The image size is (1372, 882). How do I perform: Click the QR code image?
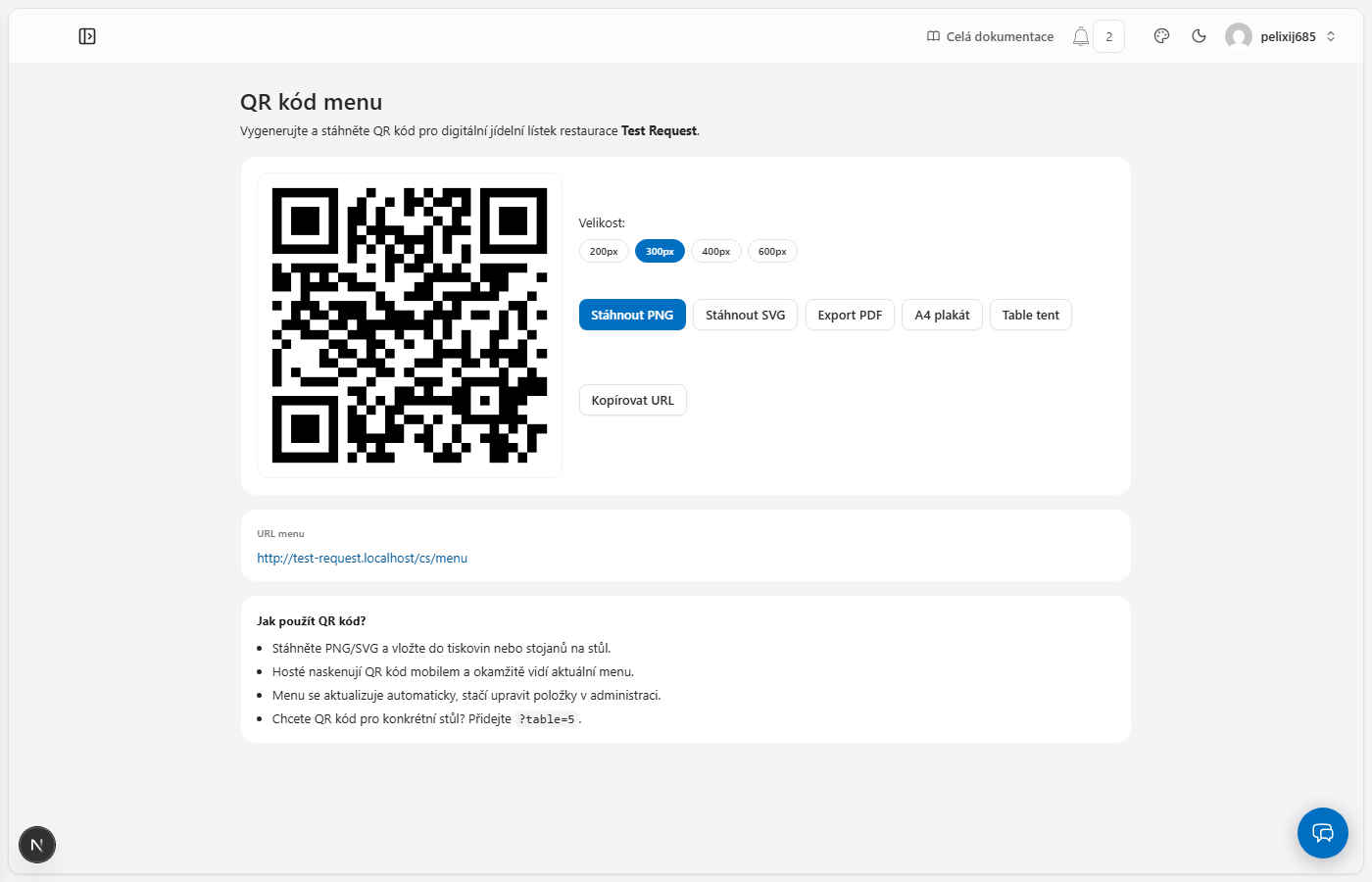click(410, 325)
